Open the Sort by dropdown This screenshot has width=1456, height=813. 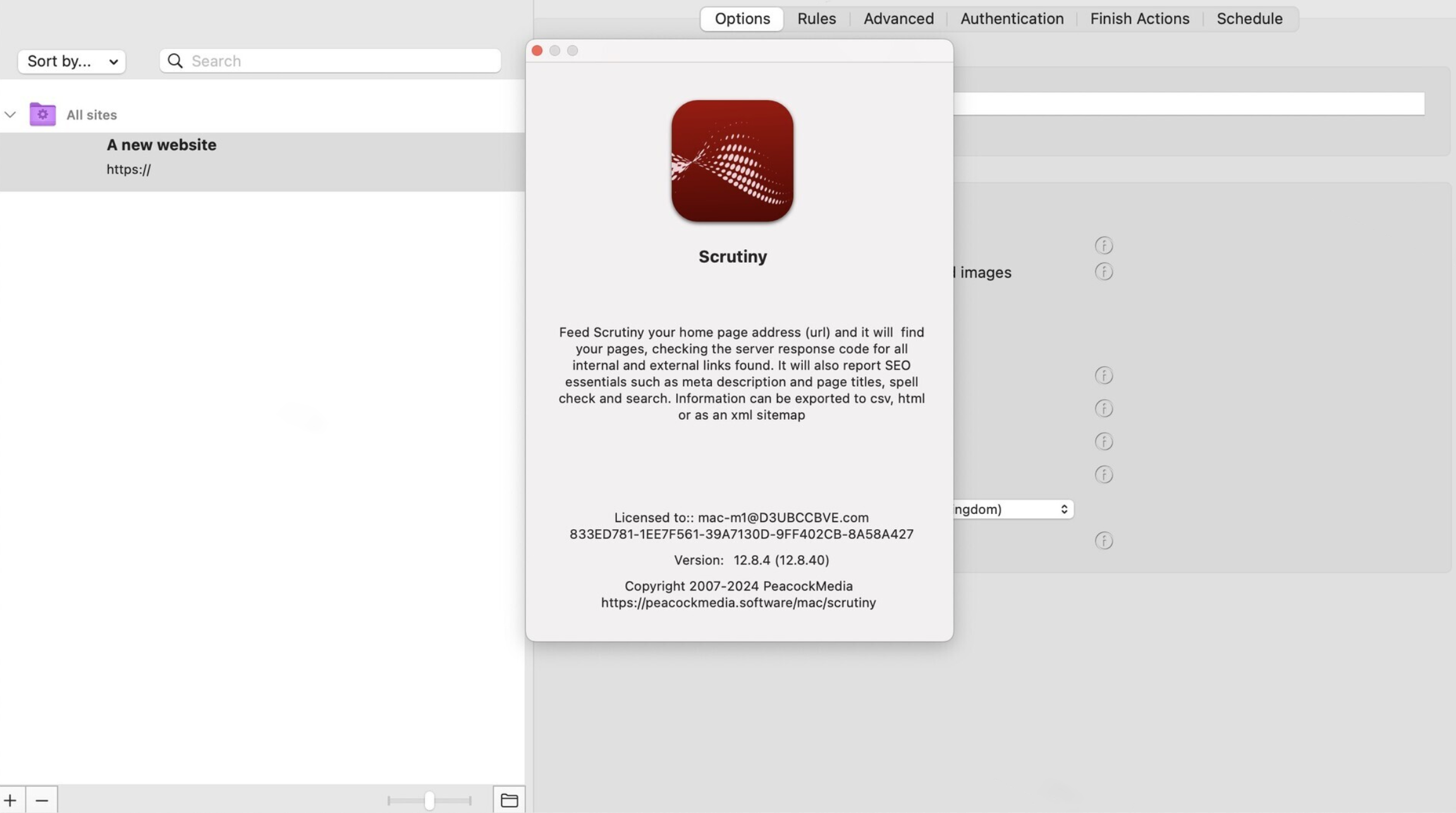point(71,61)
